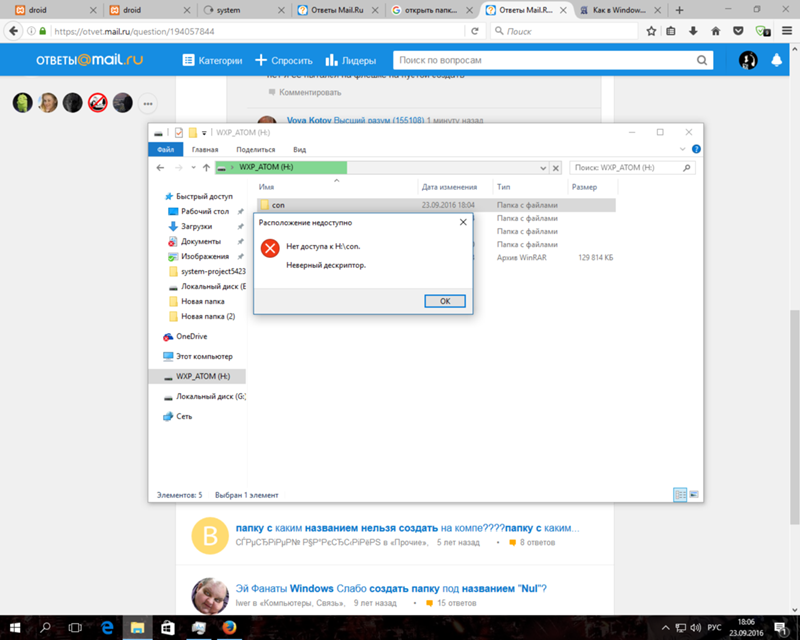Click the Pocket icon in the Firefox toolbar

(x=738, y=31)
